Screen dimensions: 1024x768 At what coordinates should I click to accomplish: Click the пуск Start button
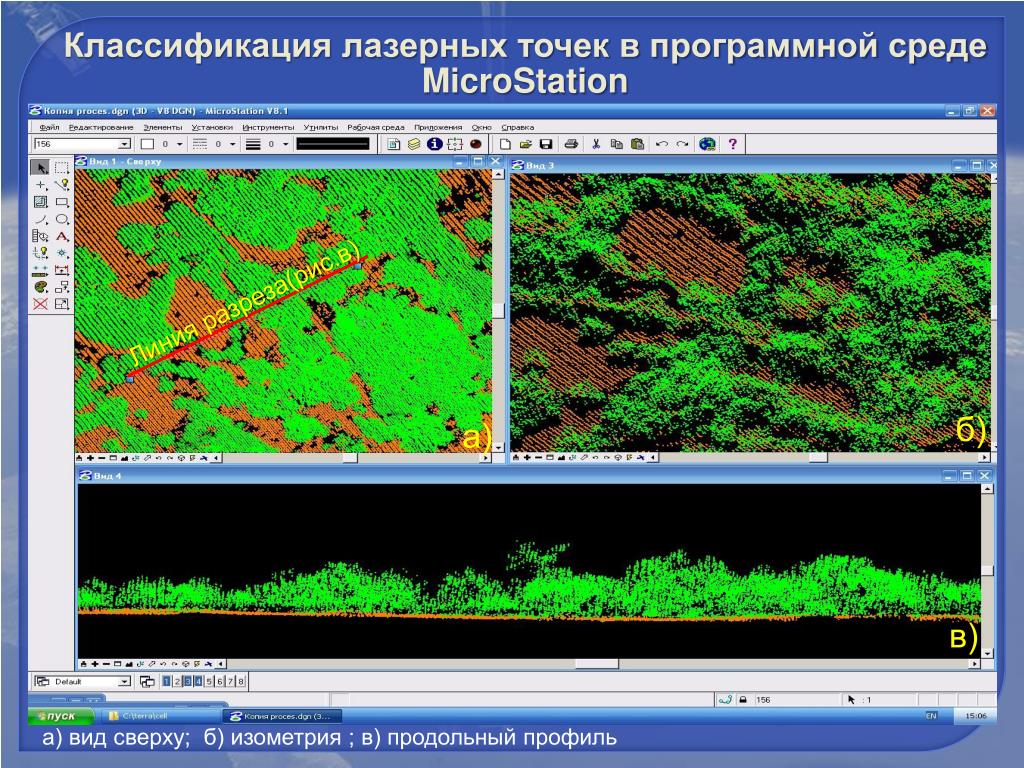click(x=60, y=716)
